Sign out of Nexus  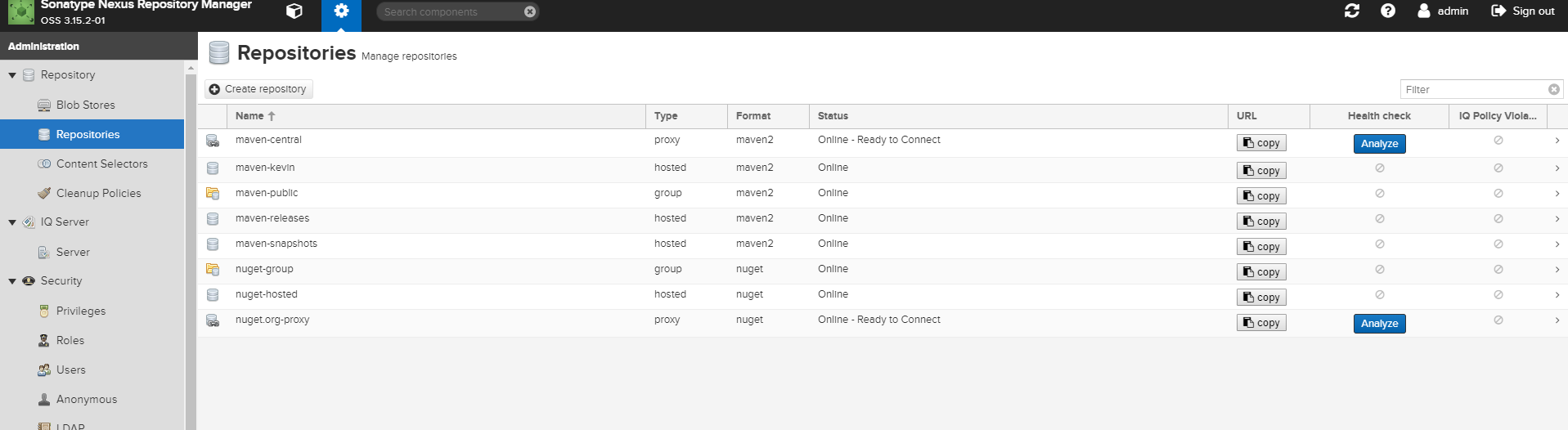click(x=1522, y=11)
